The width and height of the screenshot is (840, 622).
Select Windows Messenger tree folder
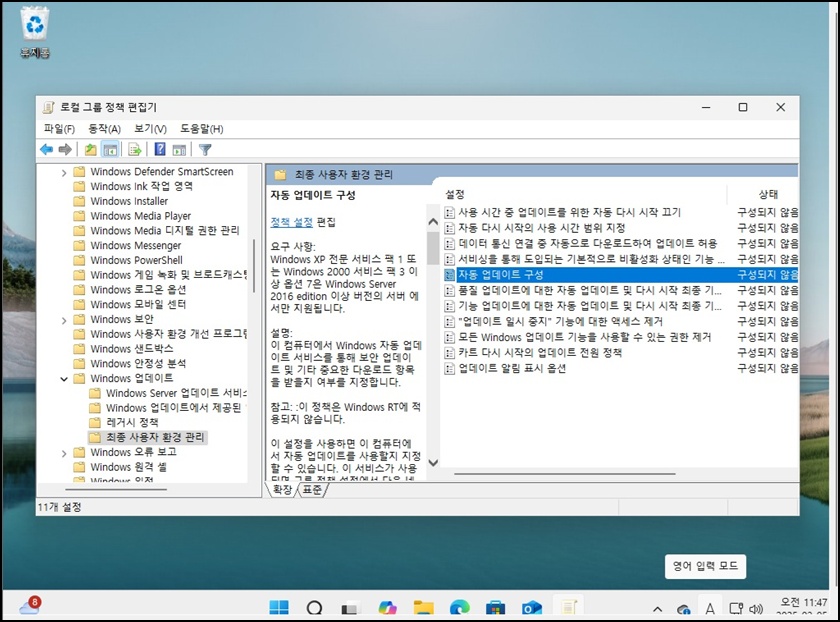pyautogui.click(x=136, y=246)
